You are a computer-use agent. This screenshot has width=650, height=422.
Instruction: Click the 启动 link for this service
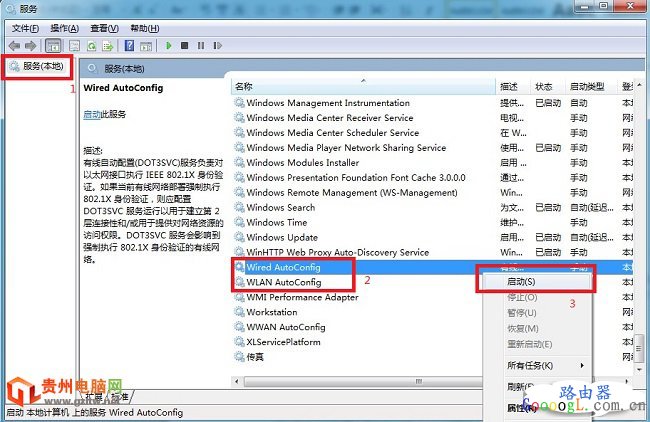92,115
